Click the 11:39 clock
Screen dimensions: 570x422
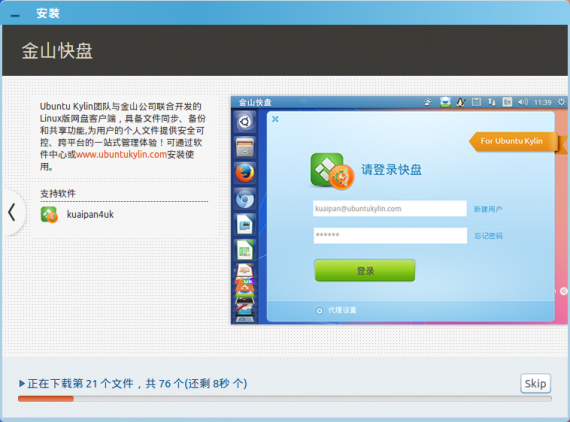(x=543, y=103)
